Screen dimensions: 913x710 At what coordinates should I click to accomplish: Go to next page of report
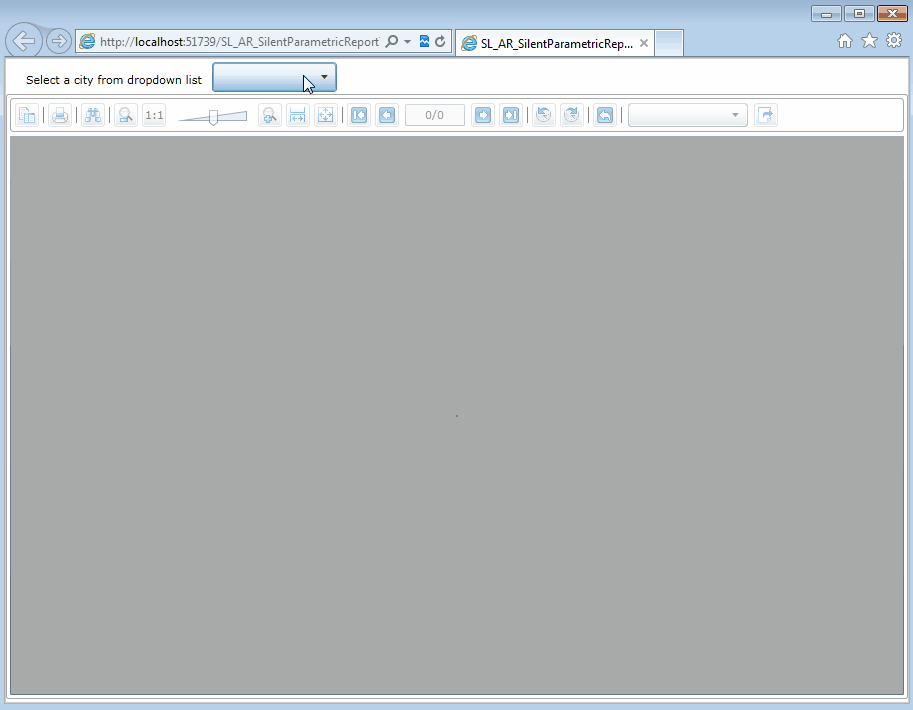(x=483, y=115)
